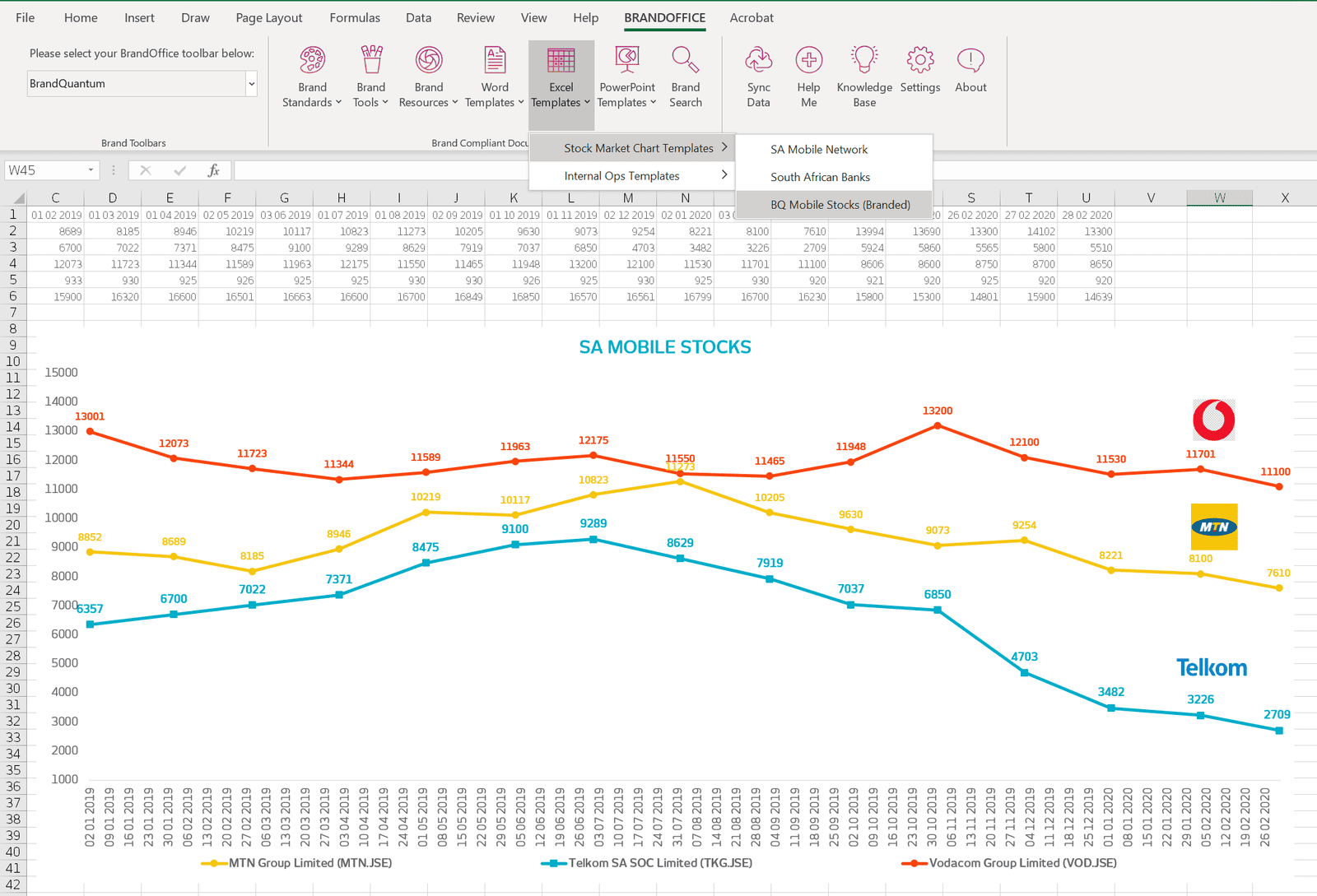Click the Insert Function fx icon
Image resolution: width=1317 pixels, height=896 pixels.
point(214,170)
